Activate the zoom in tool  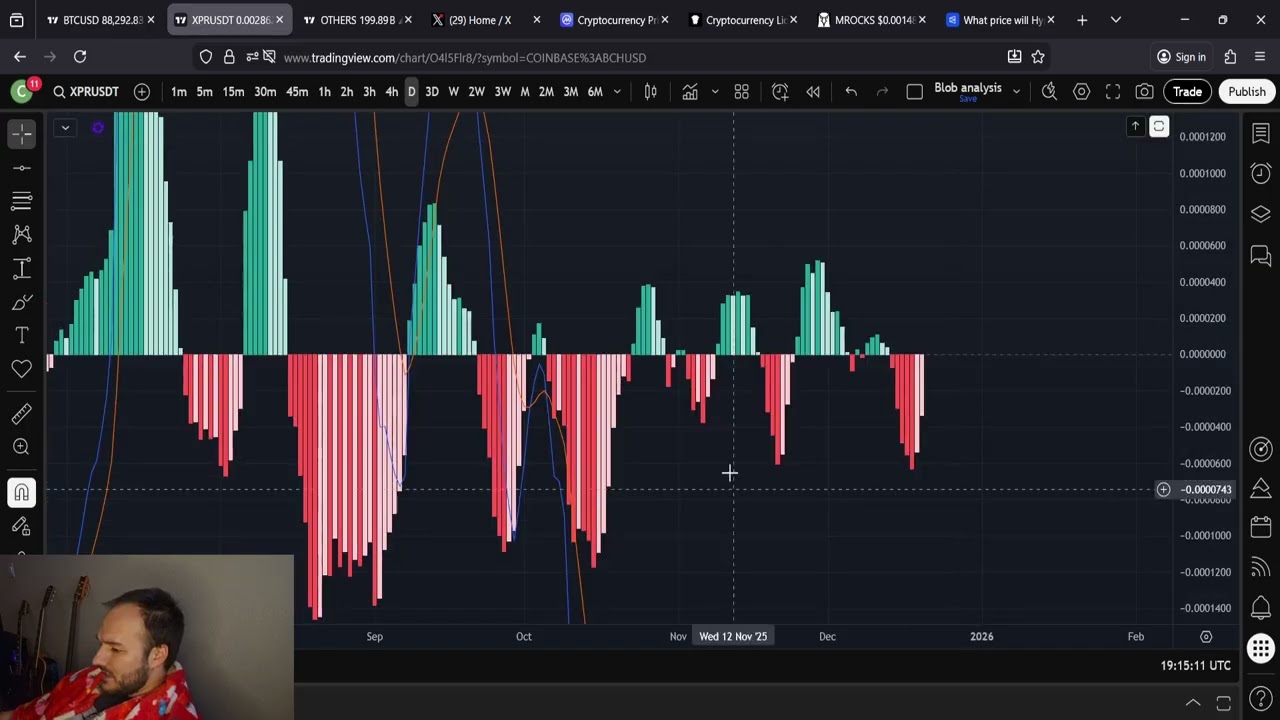tap(22, 447)
